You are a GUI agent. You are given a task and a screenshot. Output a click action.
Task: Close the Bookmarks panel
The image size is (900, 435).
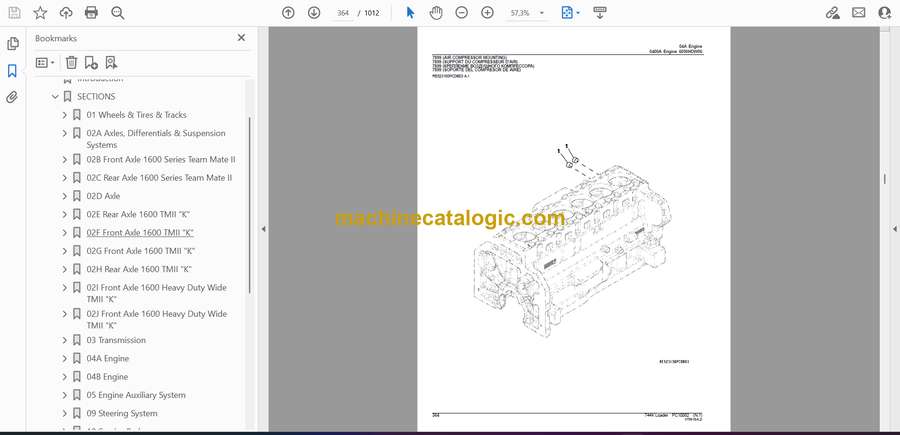[241, 38]
